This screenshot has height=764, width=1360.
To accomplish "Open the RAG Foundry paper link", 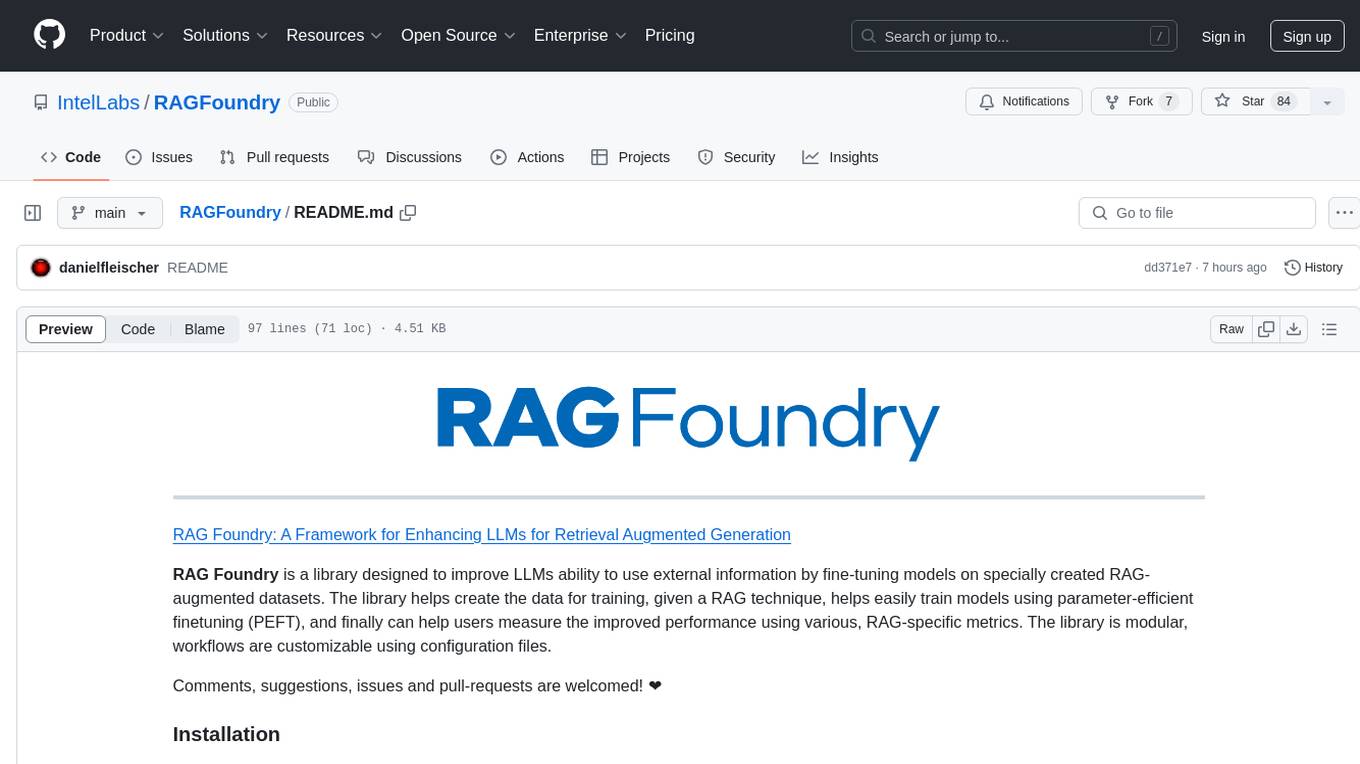I will click(x=482, y=535).
